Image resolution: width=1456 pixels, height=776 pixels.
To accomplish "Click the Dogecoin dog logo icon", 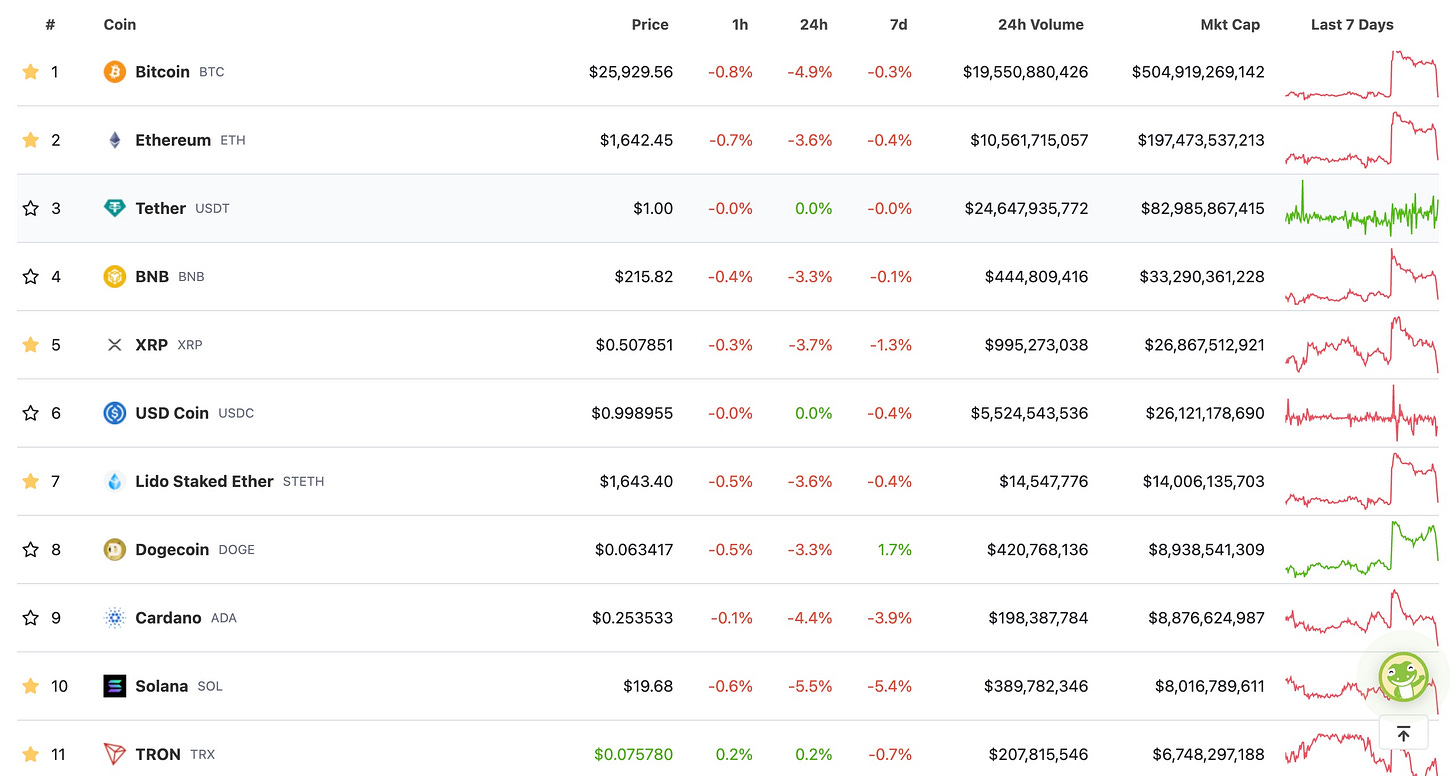I will (x=115, y=549).
